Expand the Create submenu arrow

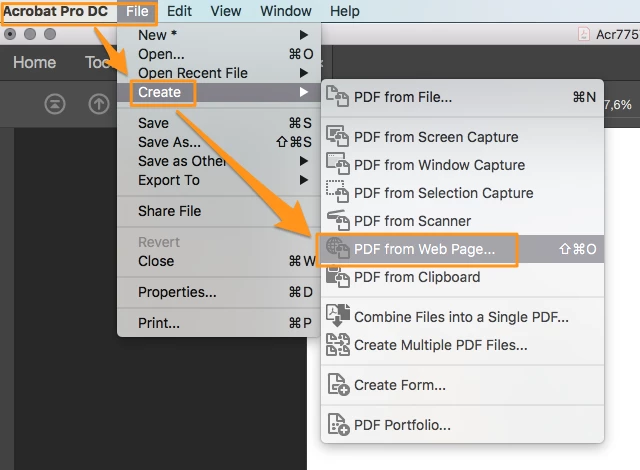tap(303, 92)
